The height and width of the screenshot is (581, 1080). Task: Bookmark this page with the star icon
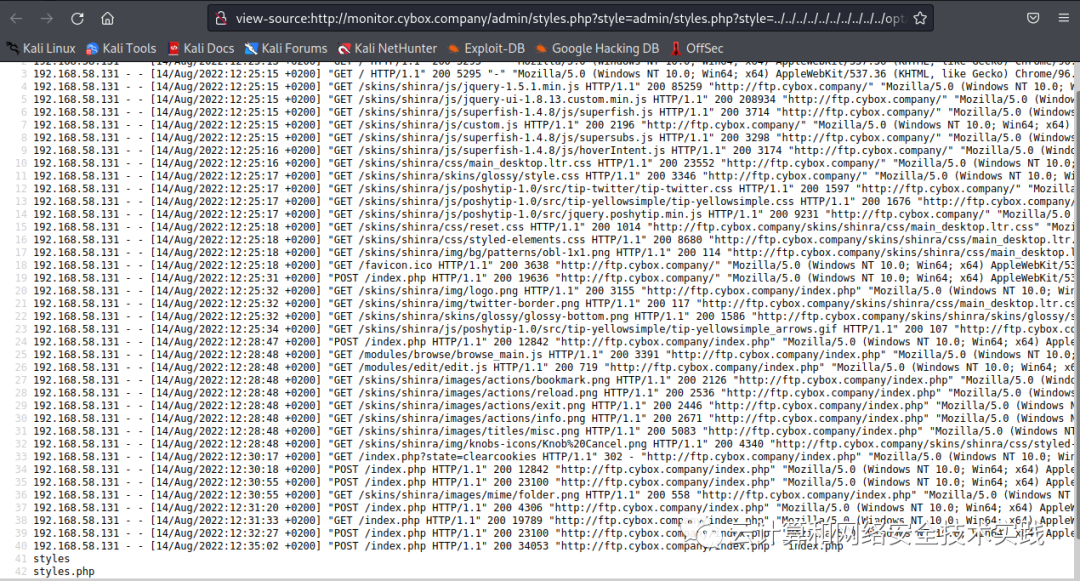point(920,19)
